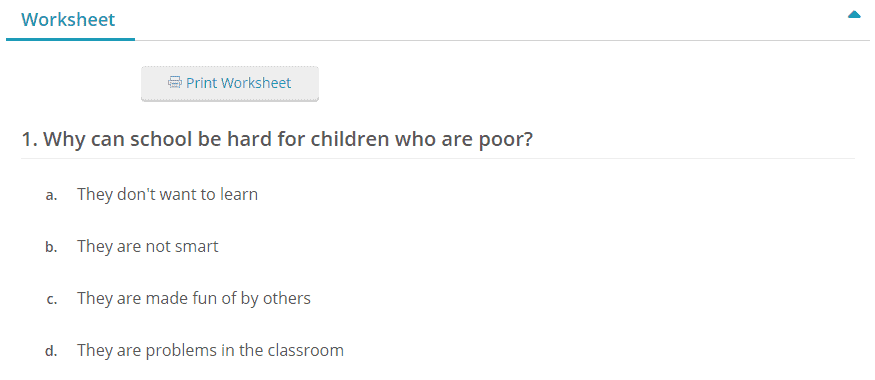Click the option letter 'b.'
The width and height of the screenshot is (875, 380).
(51, 247)
